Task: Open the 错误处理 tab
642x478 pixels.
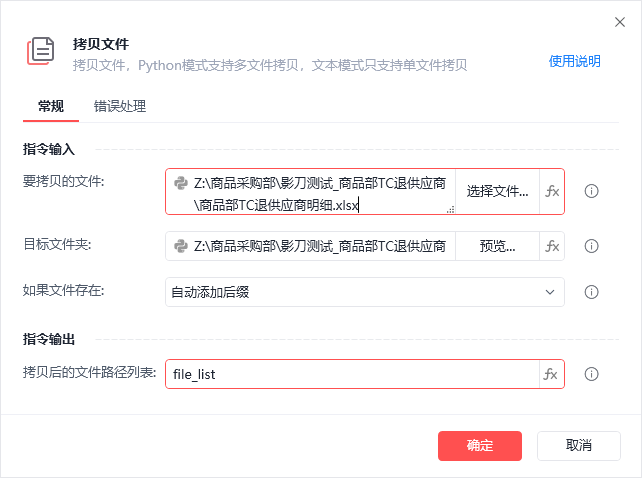Action: [x=121, y=105]
